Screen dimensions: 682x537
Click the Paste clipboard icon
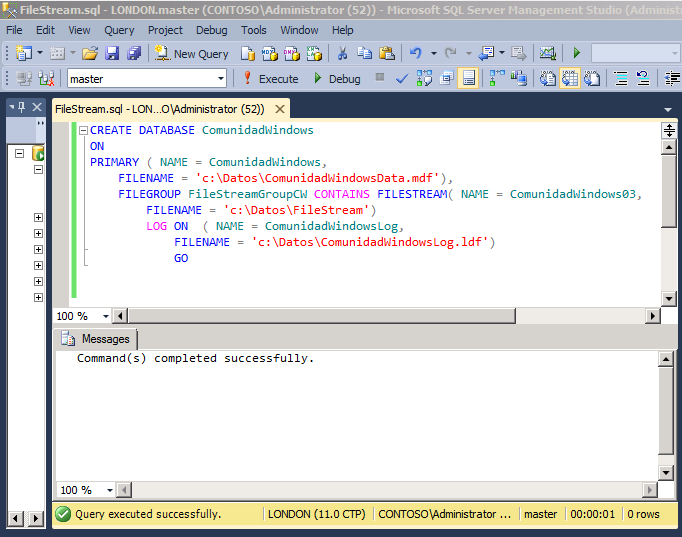(x=387, y=53)
